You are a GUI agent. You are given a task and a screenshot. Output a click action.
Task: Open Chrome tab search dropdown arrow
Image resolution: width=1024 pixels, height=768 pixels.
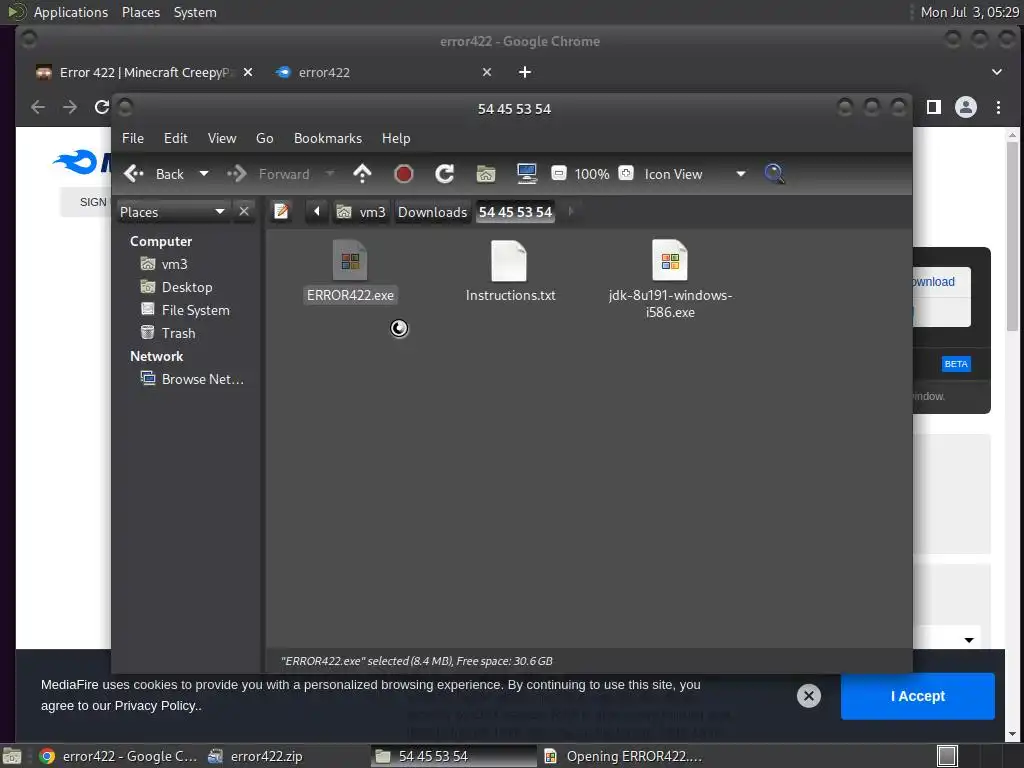tap(997, 72)
